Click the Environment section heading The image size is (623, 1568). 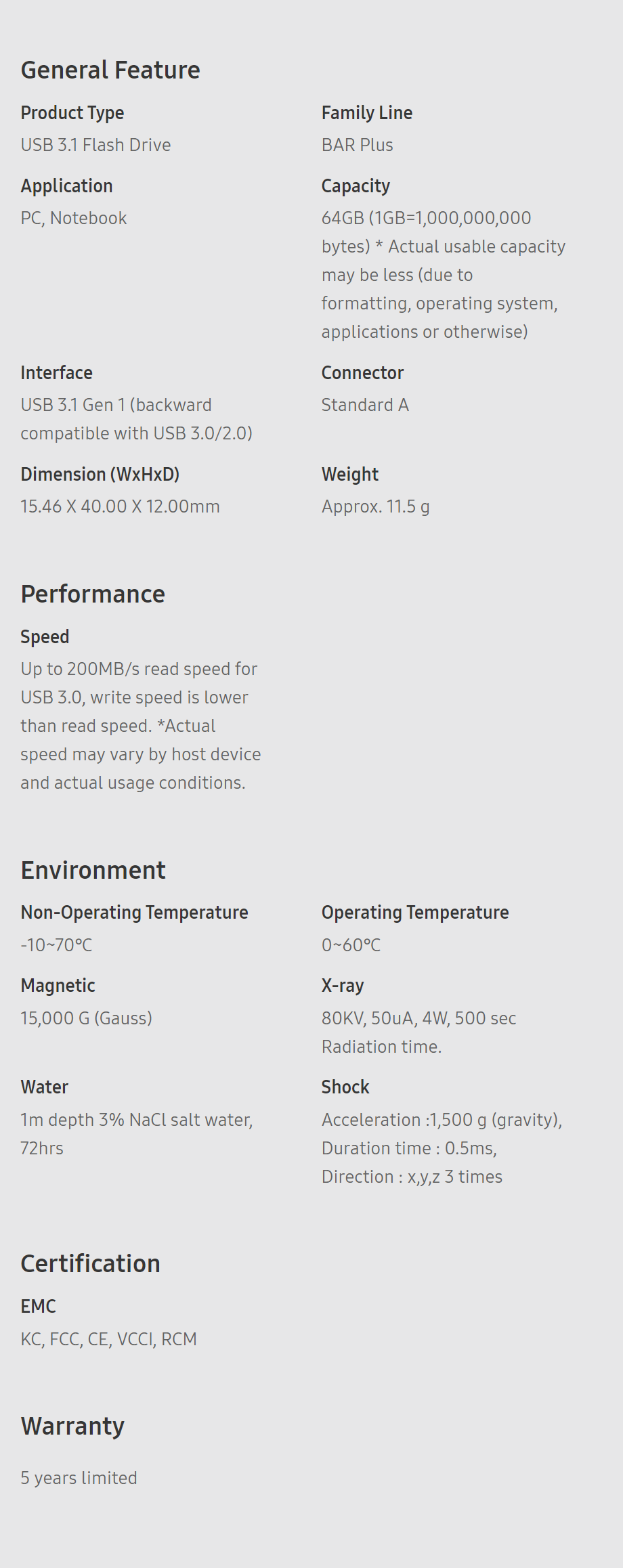pyautogui.click(x=93, y=871)
